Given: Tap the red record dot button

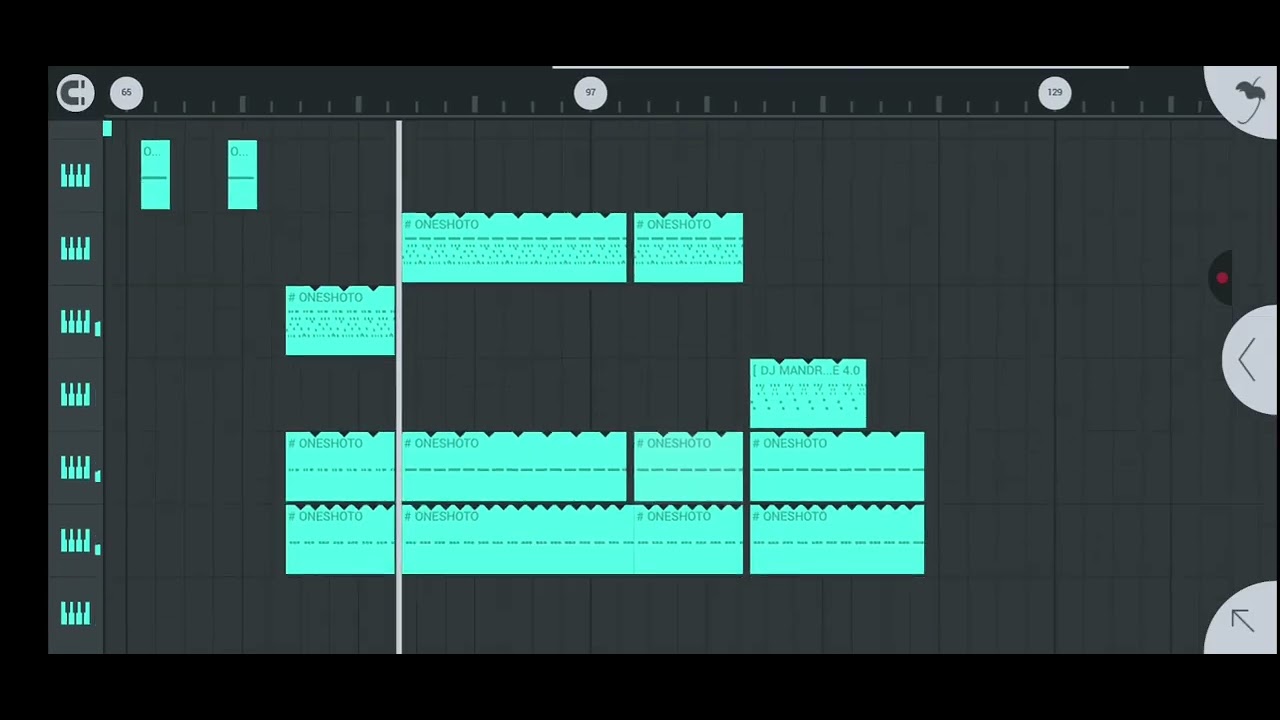Looking at the screenshot, I should 1221,278.
